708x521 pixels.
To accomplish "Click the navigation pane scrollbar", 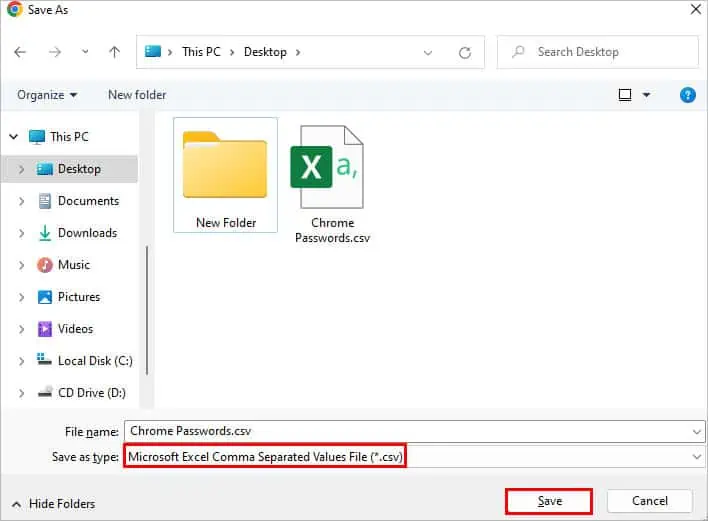I will [x=147, y=311].
